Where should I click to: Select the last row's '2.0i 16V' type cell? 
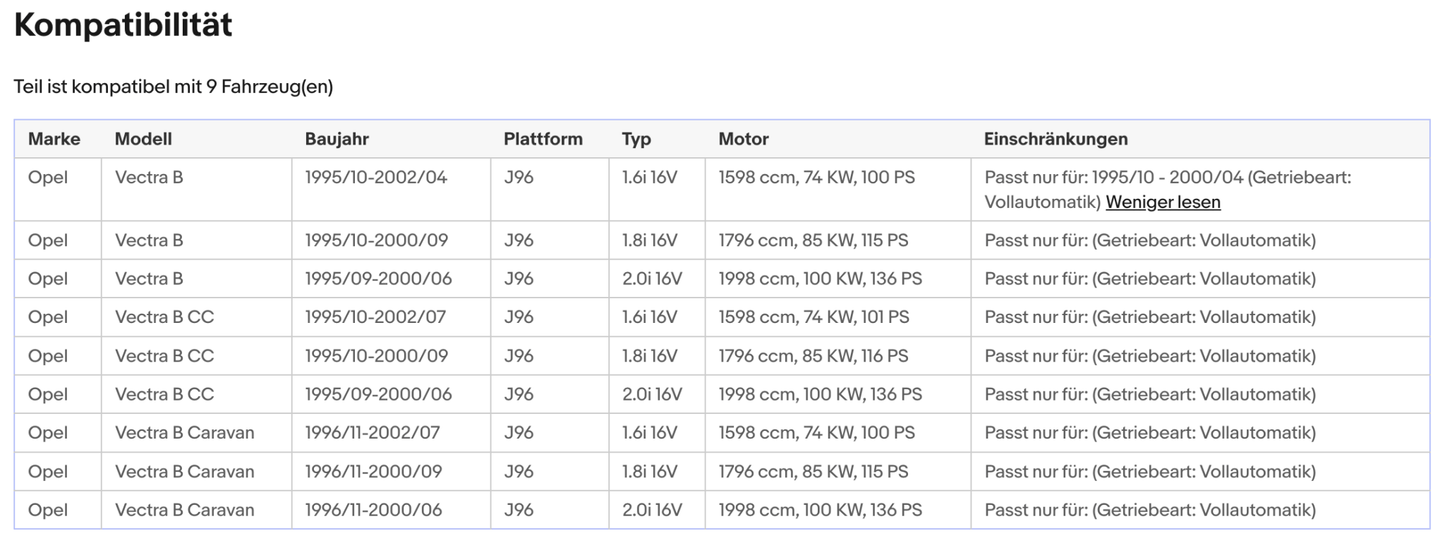[651, 510]
